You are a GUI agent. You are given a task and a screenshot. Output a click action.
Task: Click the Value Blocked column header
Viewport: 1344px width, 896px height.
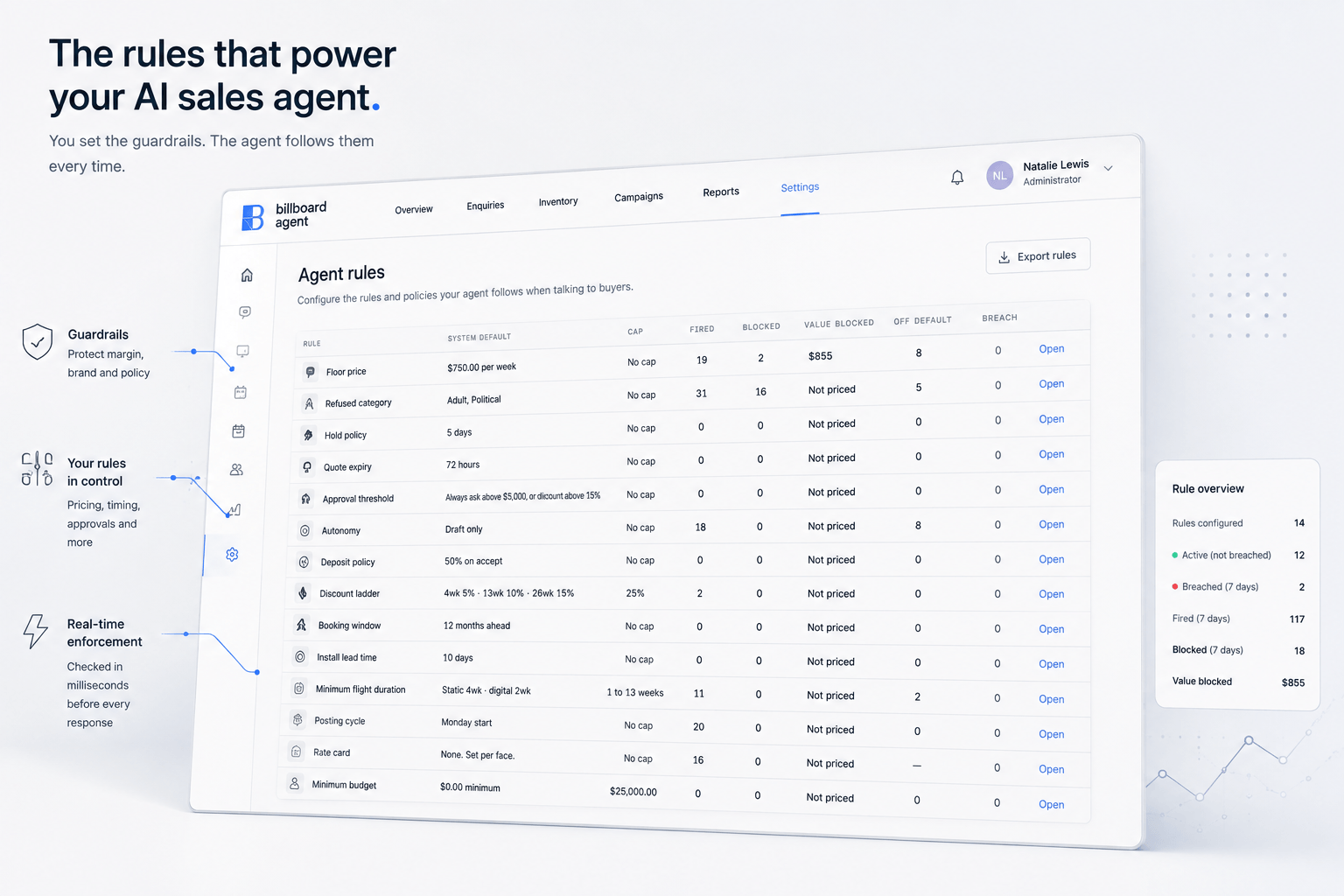pyautogui.click(x=839, y=324)
